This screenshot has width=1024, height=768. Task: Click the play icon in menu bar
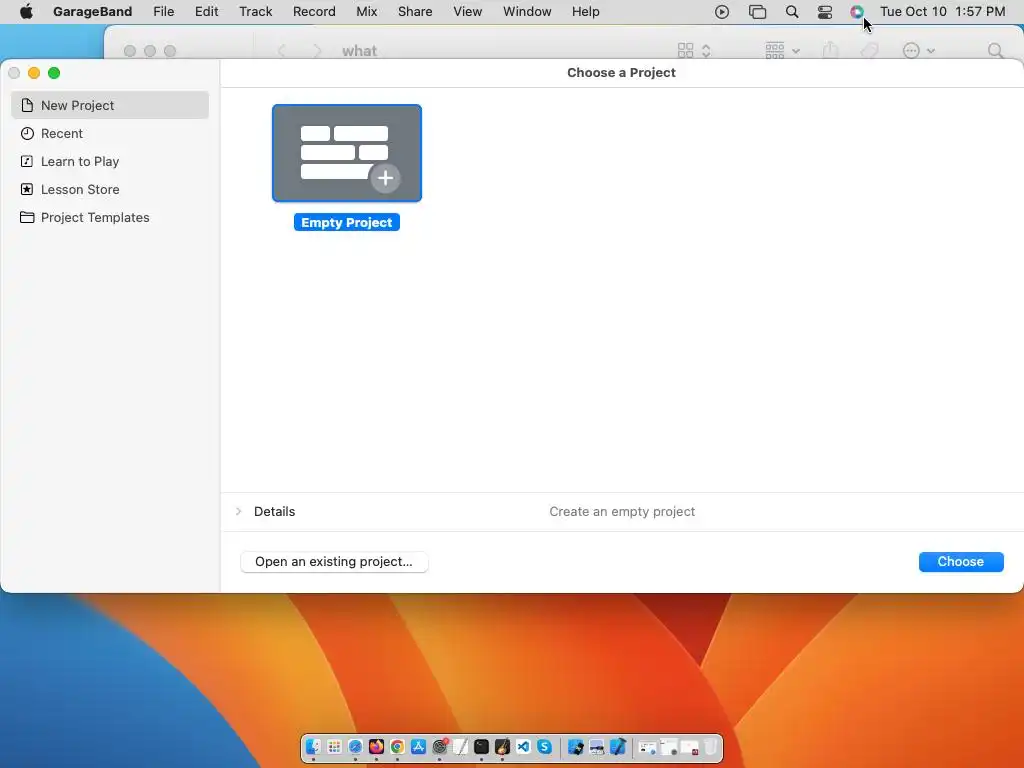(x=722, y=12)
